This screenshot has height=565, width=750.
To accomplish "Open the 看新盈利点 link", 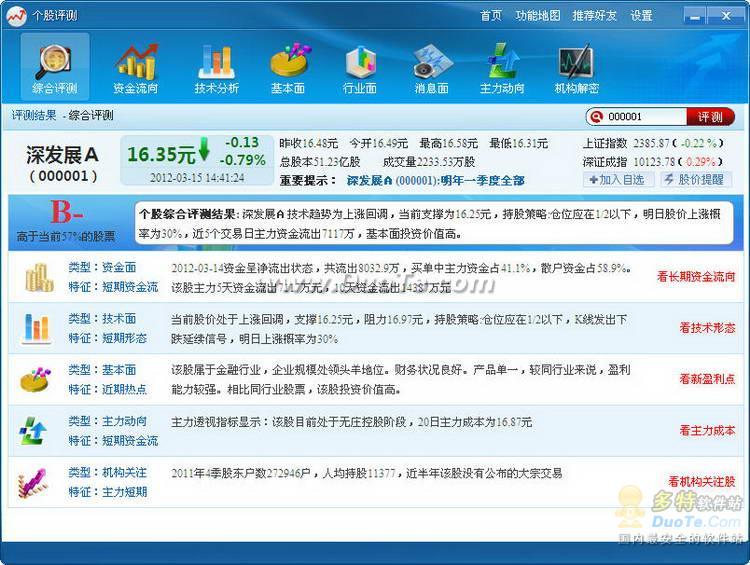I will click(x=707, y=379).
